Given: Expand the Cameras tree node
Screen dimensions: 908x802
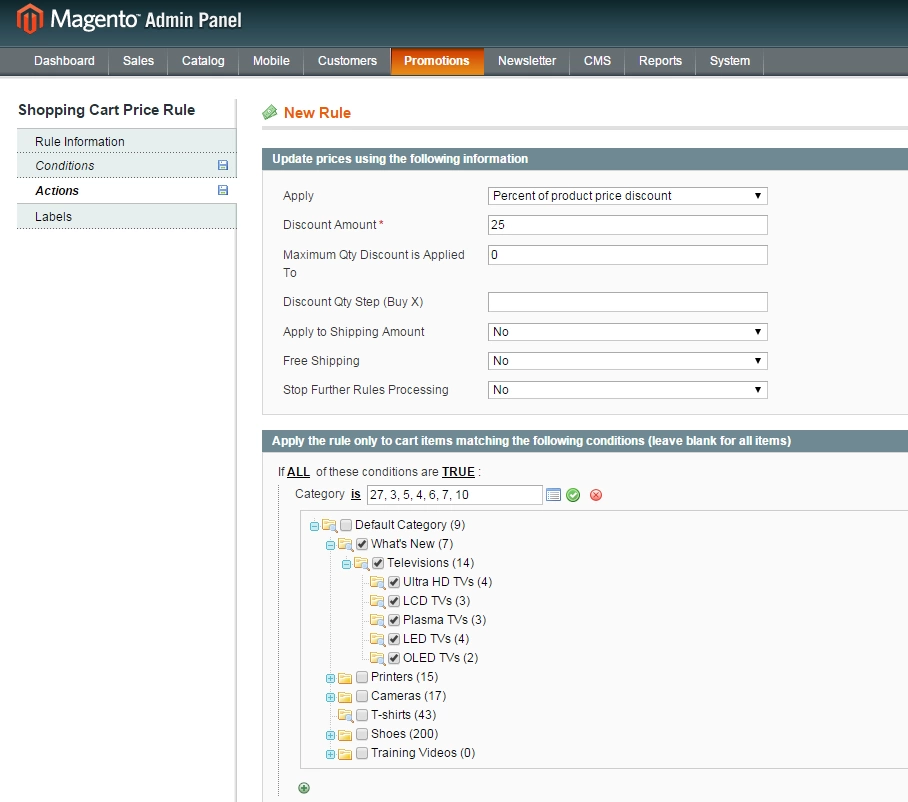Looking at the screenshot, I should pos(330,697).
